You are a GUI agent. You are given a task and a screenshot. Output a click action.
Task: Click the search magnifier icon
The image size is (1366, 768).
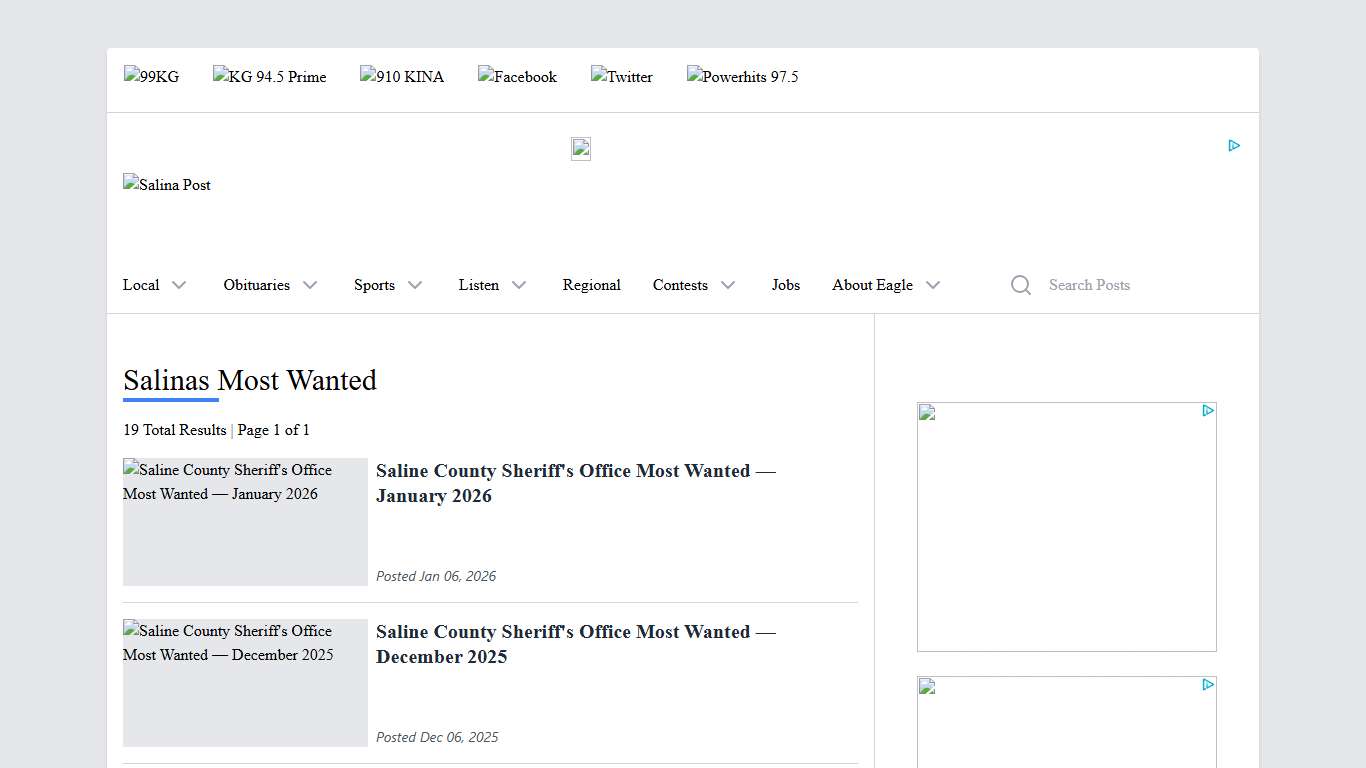click(x=1020, y=285)
